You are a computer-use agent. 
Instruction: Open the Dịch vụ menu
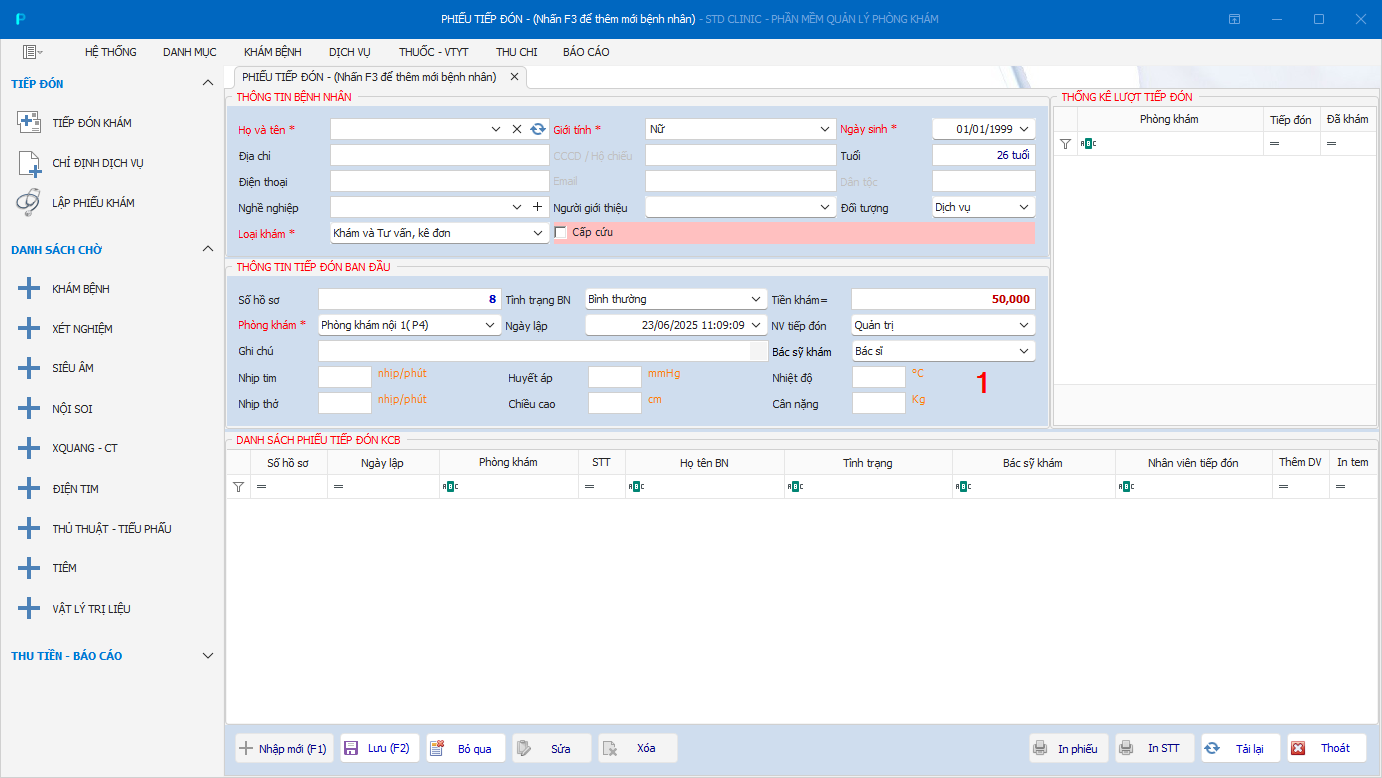pos(350,52)
